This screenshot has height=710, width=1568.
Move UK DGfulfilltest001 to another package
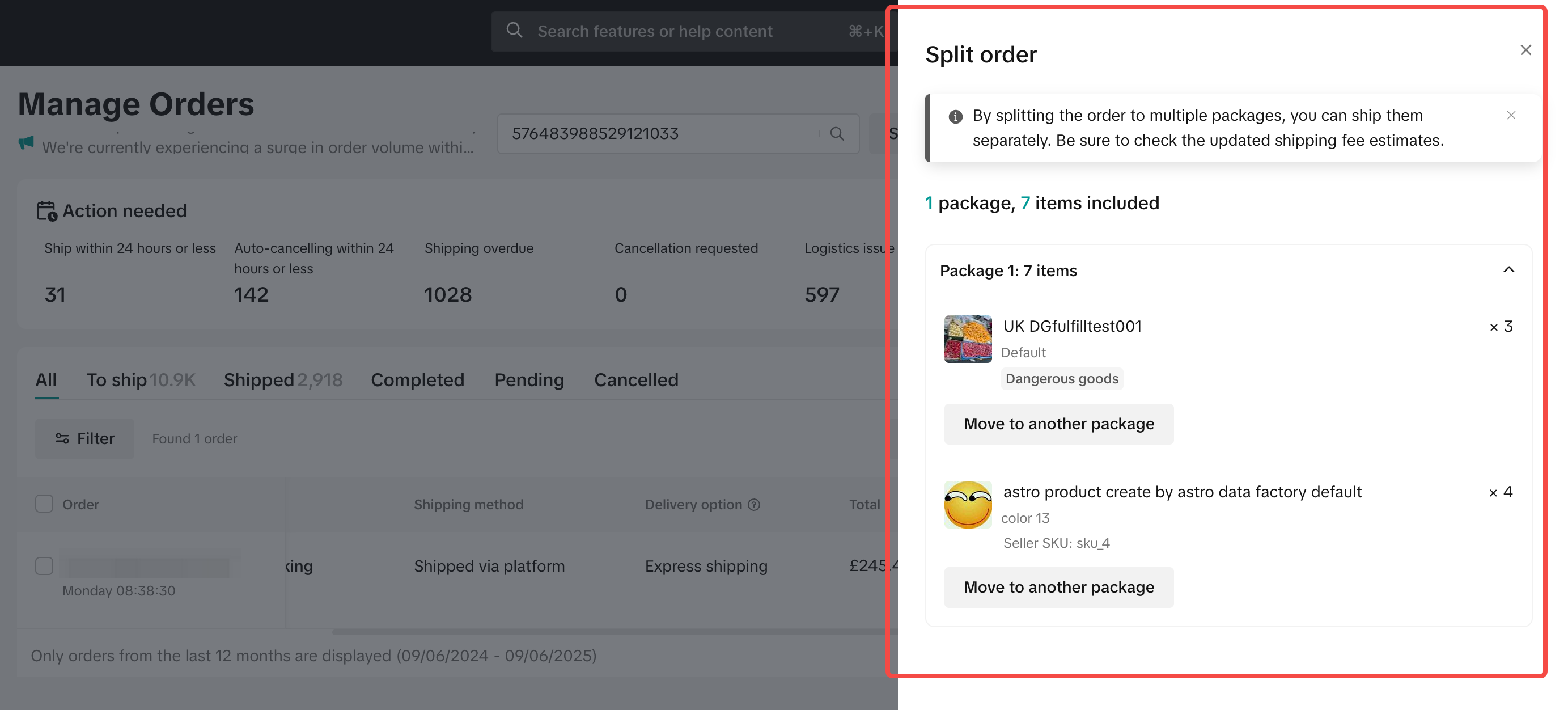pos(1058,424)
